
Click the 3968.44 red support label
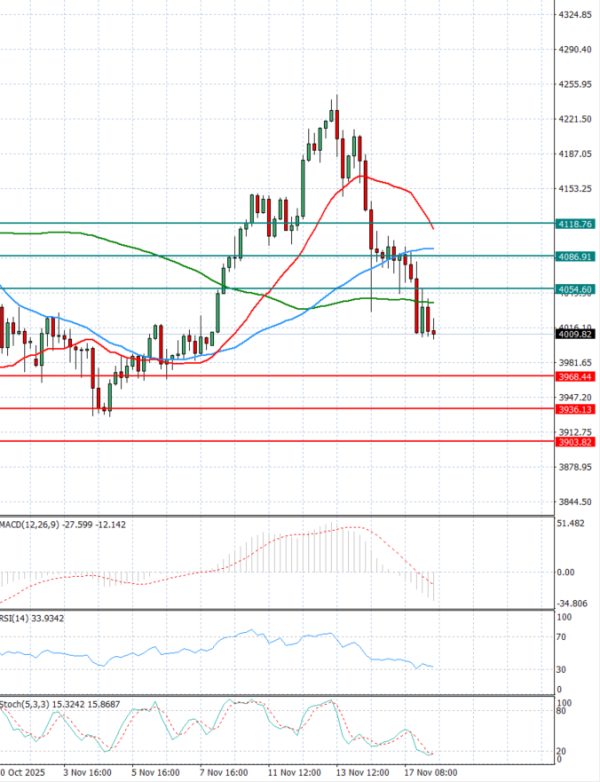coord(575,376)
